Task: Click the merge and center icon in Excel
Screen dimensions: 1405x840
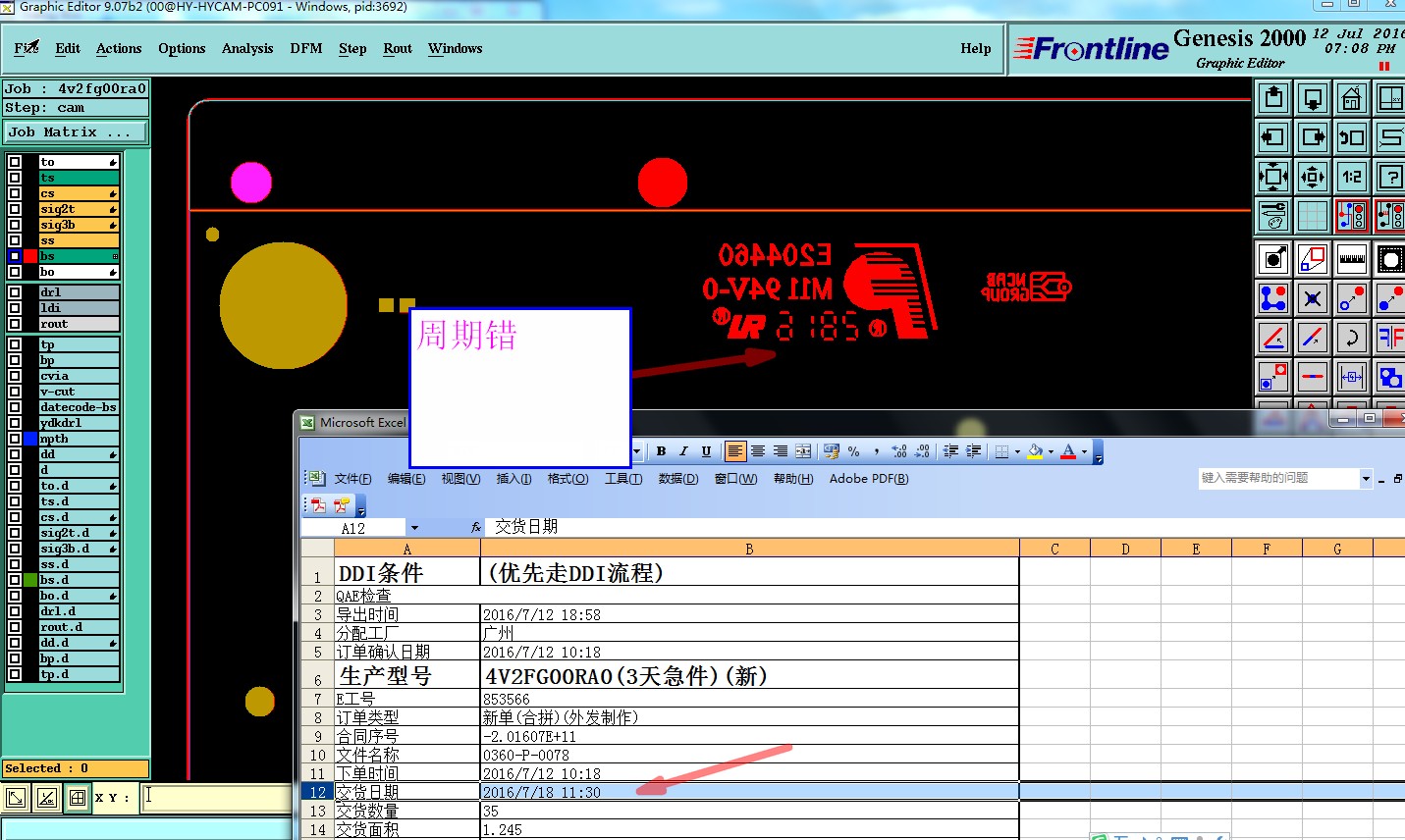Action: 803,451
